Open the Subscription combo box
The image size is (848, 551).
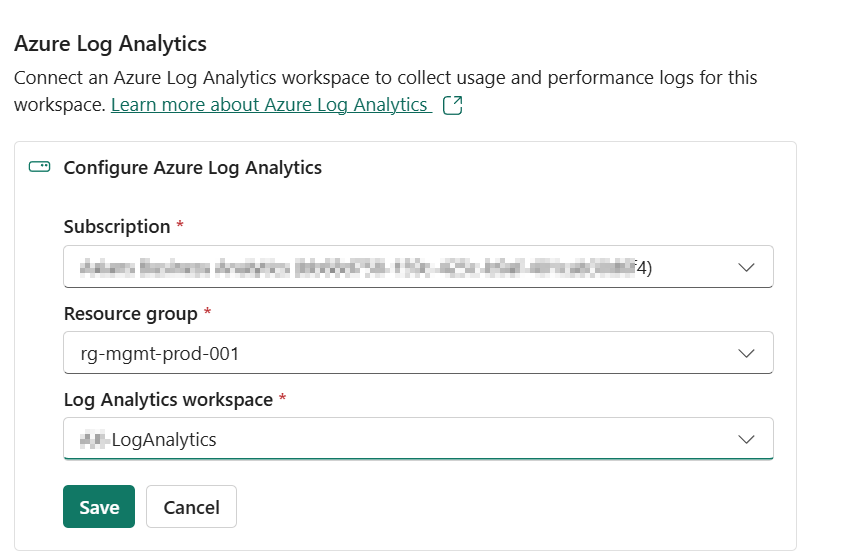click(400, 267)
